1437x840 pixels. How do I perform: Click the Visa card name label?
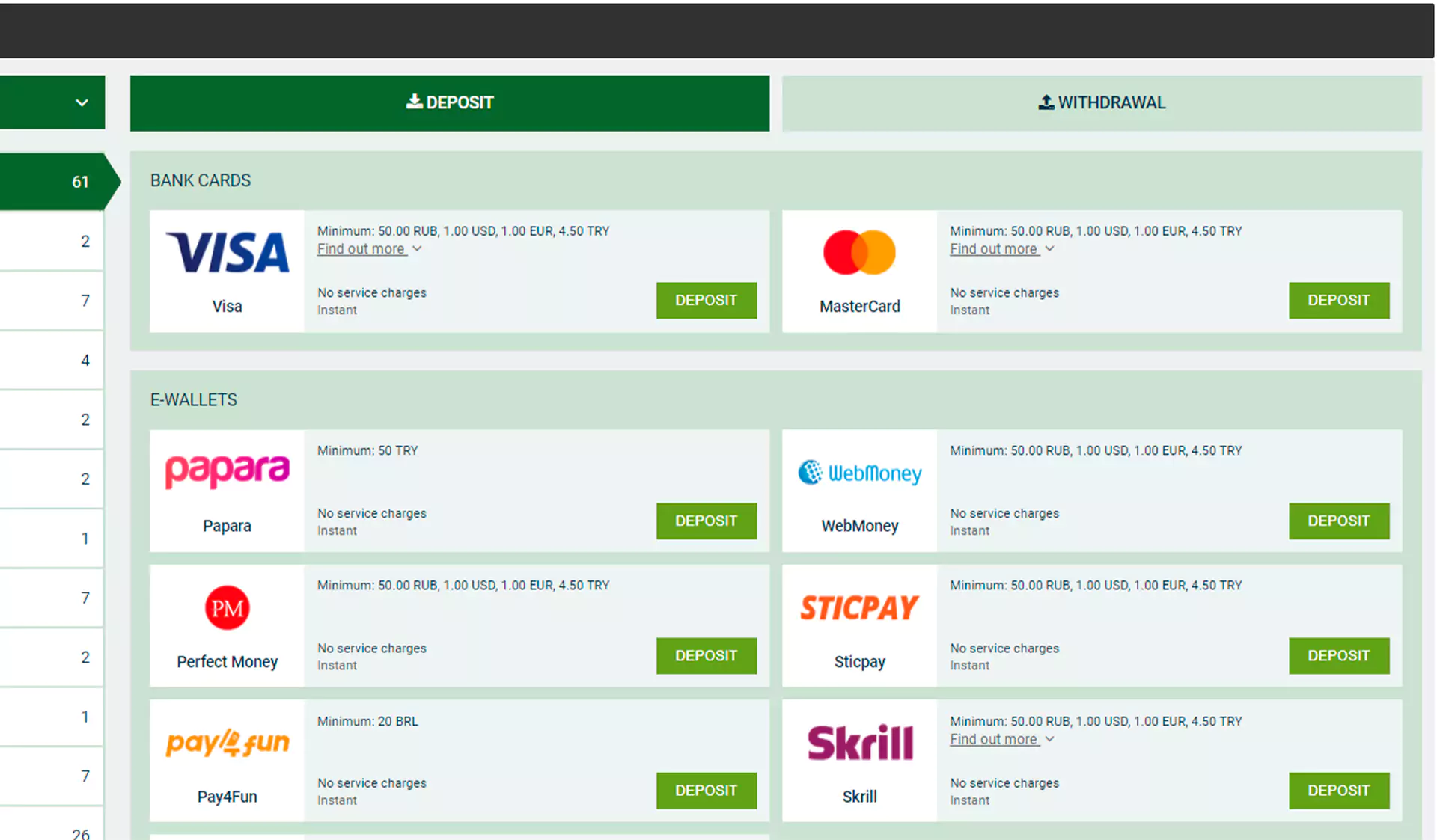(x=227, y=306)
